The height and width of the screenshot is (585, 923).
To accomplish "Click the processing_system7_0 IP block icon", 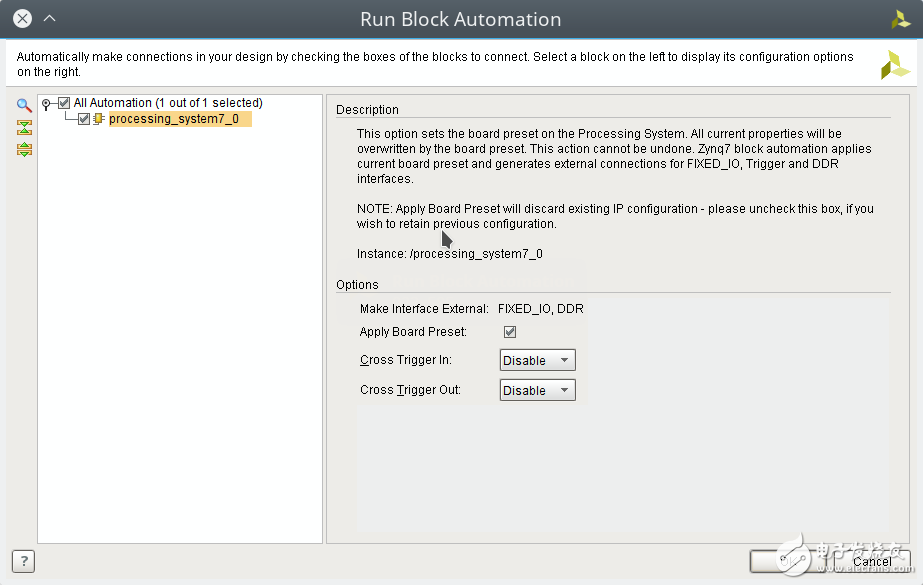I will tap(99, 119).
